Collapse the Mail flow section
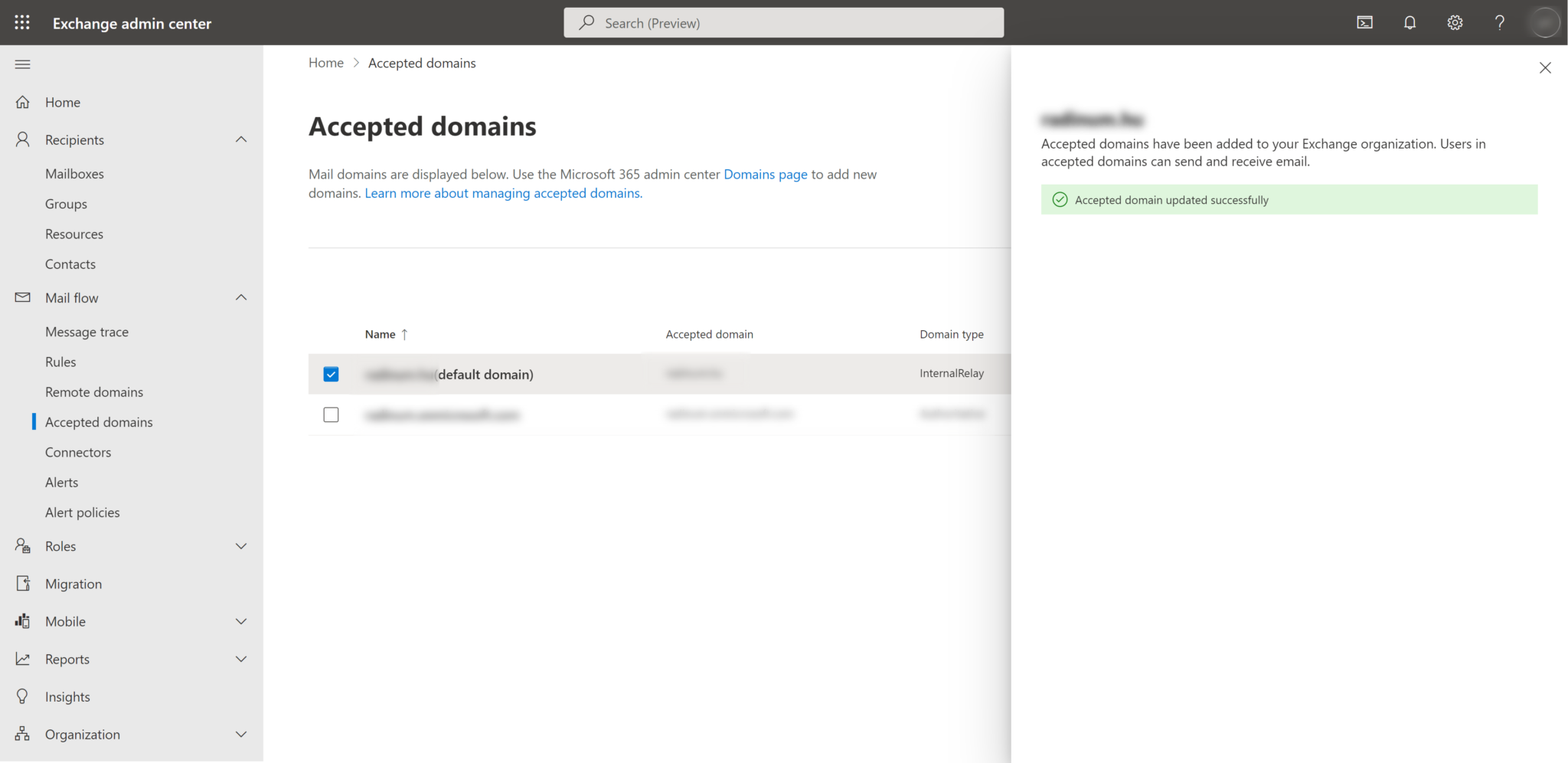The image size is (1568, 763). coord(241,297)
